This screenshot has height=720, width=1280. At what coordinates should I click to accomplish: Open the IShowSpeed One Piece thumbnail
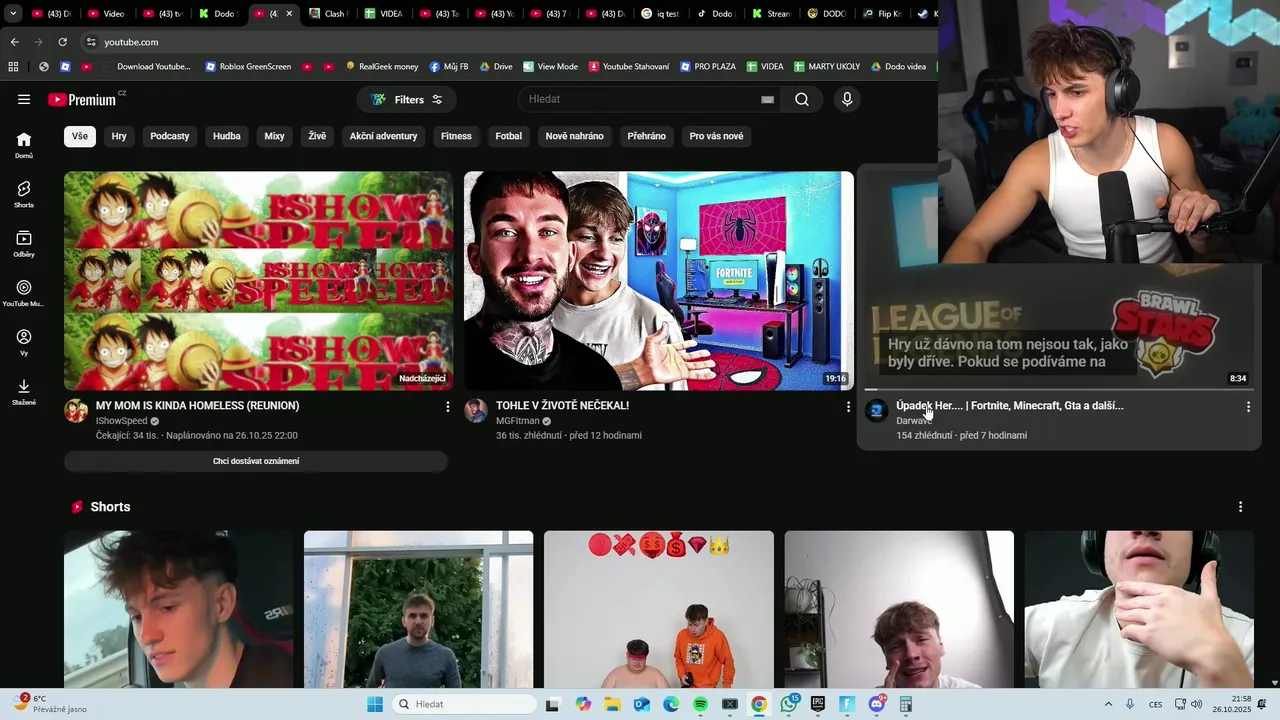point(258,281)
